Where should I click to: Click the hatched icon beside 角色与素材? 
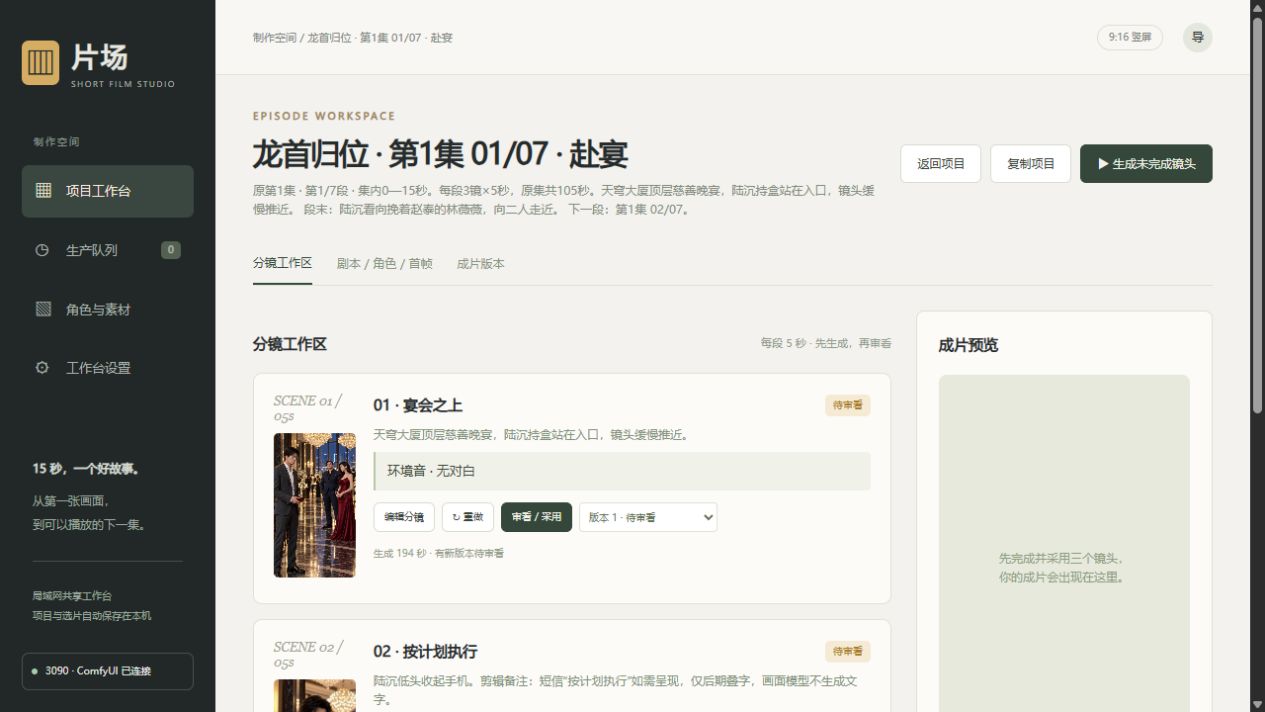[43, 309]
